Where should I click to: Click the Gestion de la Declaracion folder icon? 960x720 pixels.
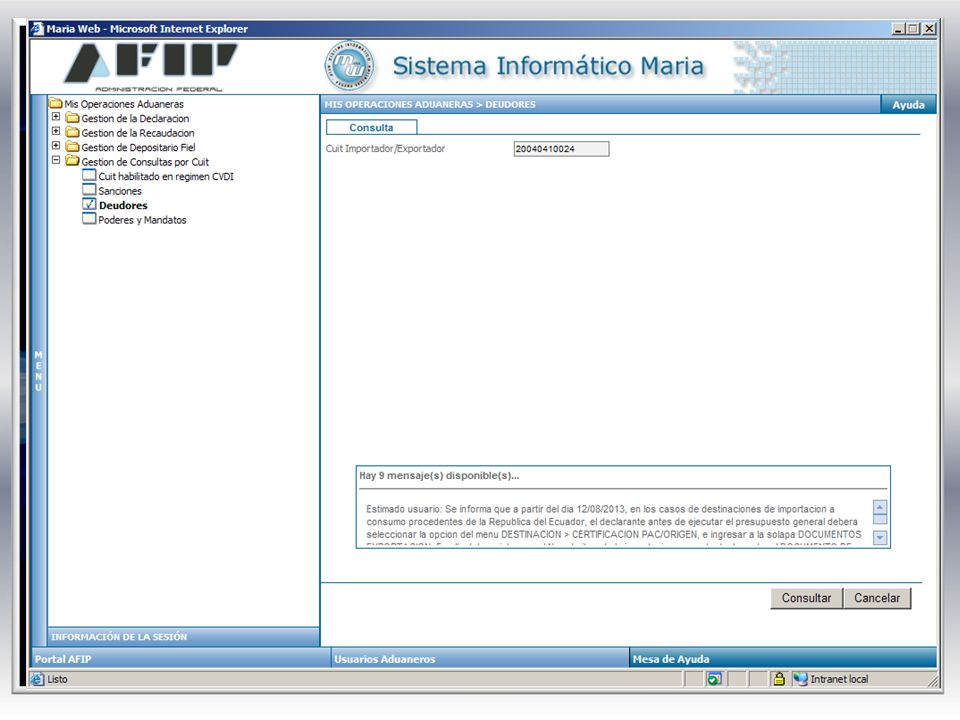point(73,118)
